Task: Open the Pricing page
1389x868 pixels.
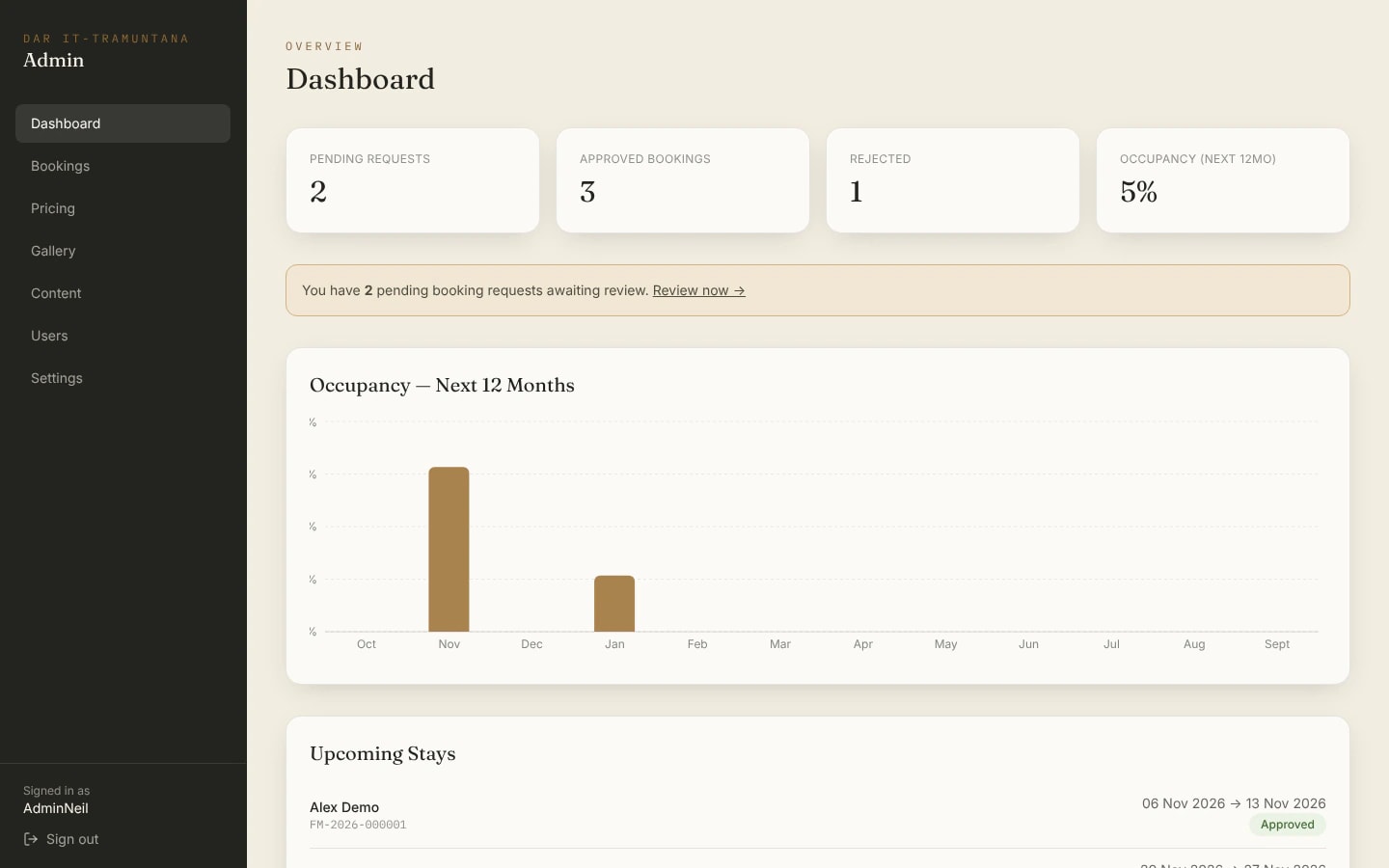Action: pyautogui.click(x=123, y=208)
